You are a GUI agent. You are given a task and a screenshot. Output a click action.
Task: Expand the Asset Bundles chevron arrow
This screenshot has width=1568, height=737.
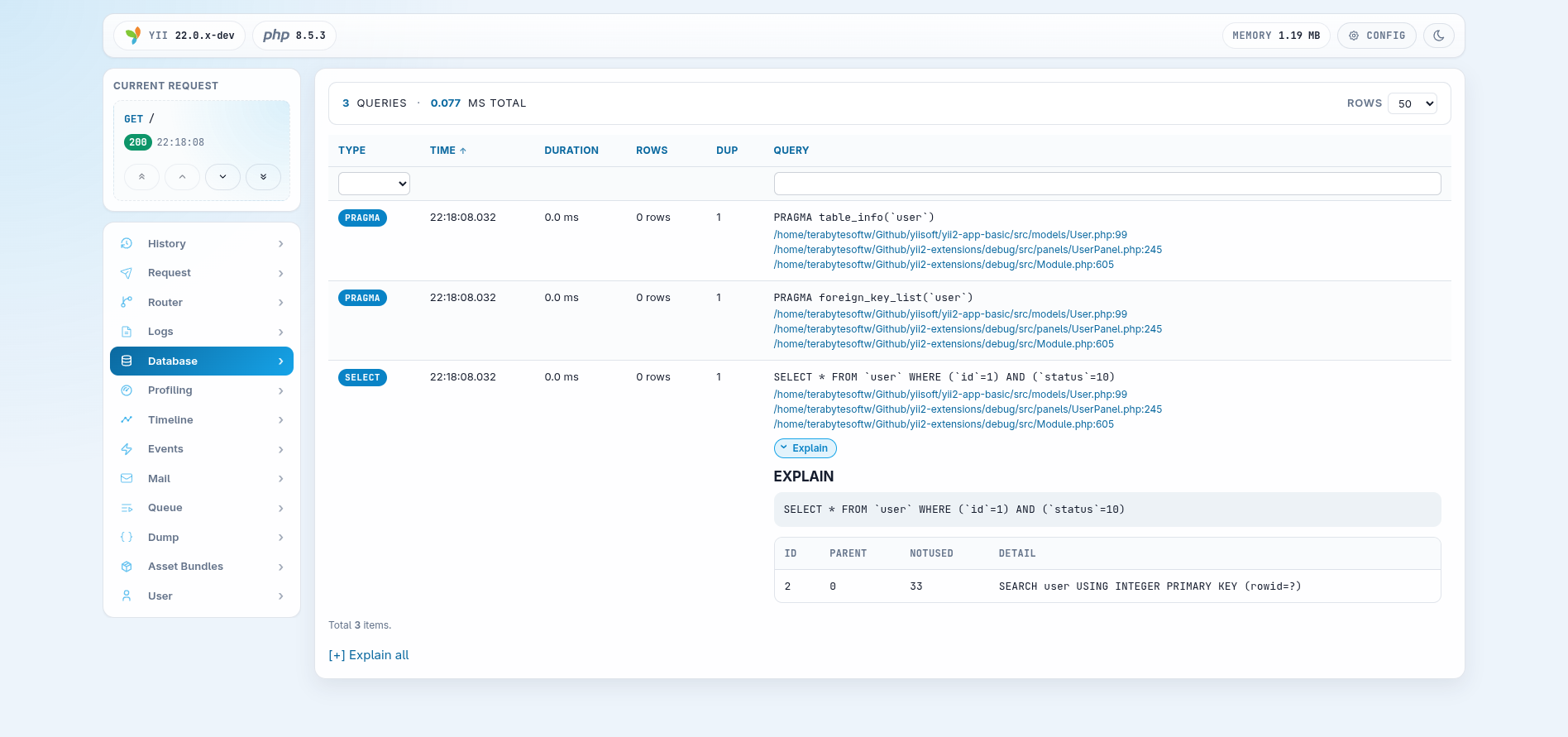(281, 567)
